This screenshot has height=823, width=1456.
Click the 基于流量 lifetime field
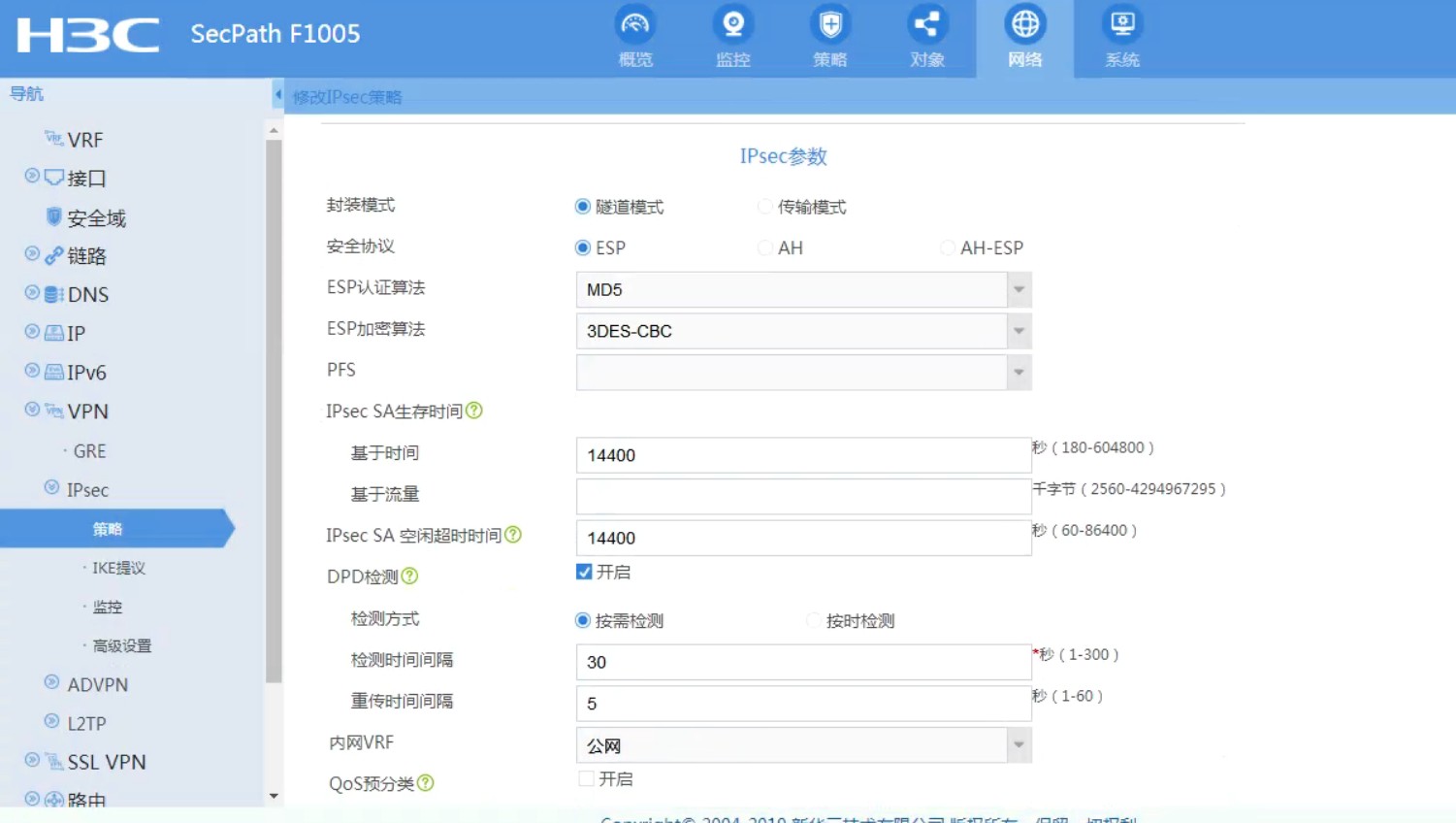pyautogui.click(x=803, y=496)
